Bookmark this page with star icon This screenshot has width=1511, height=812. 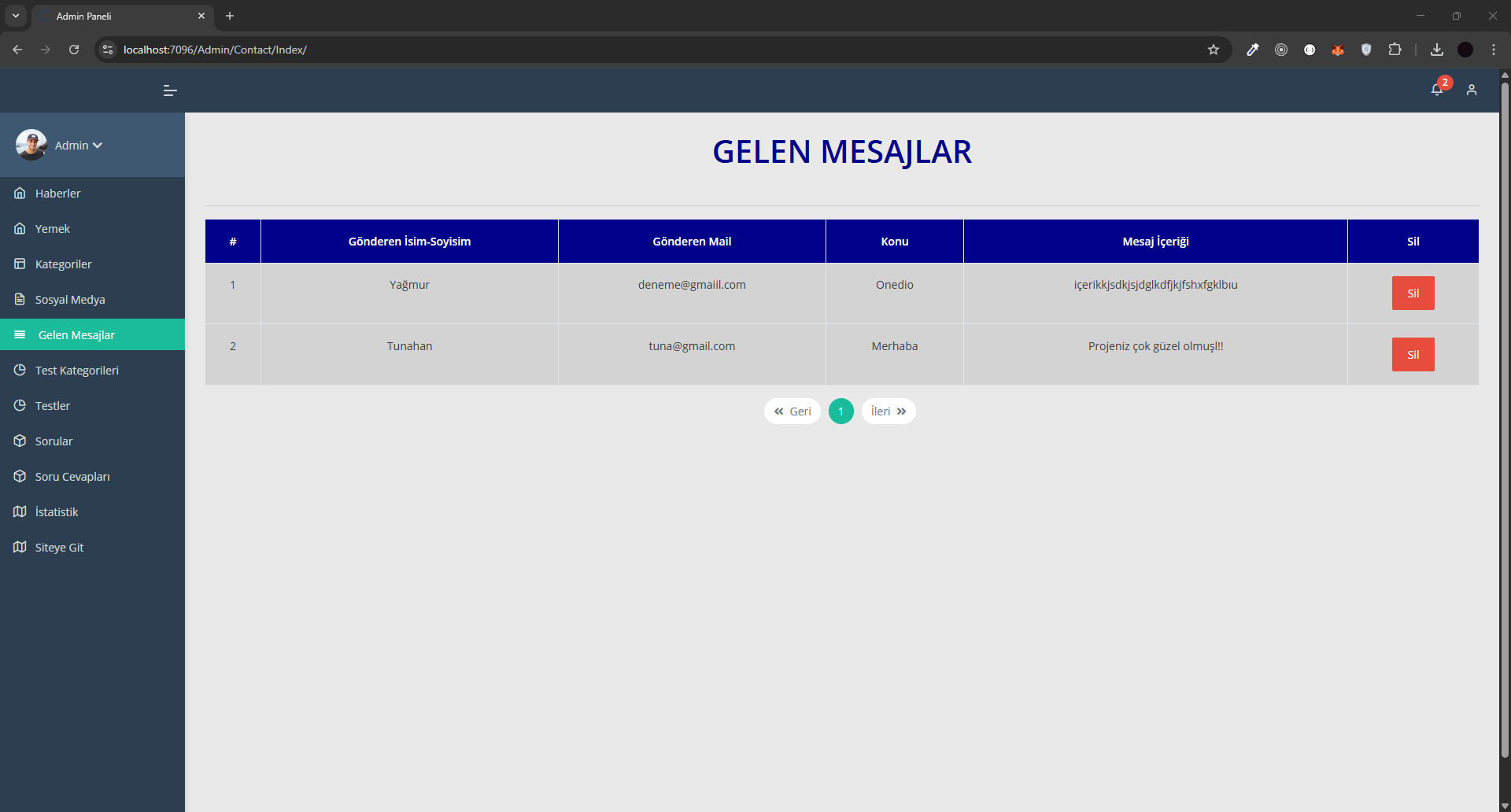[x=1213, y=50]
